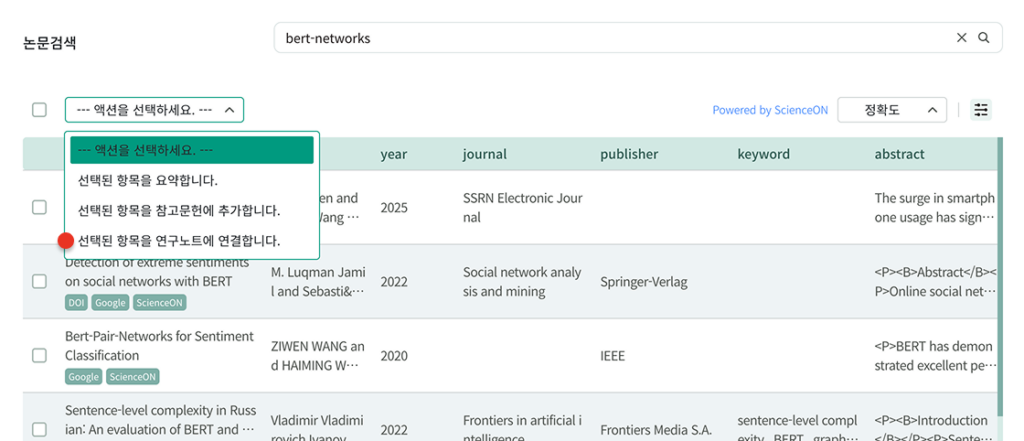
Task: Click Google badge on Bert-Pair-Networks paper
Action: [84, 377]
